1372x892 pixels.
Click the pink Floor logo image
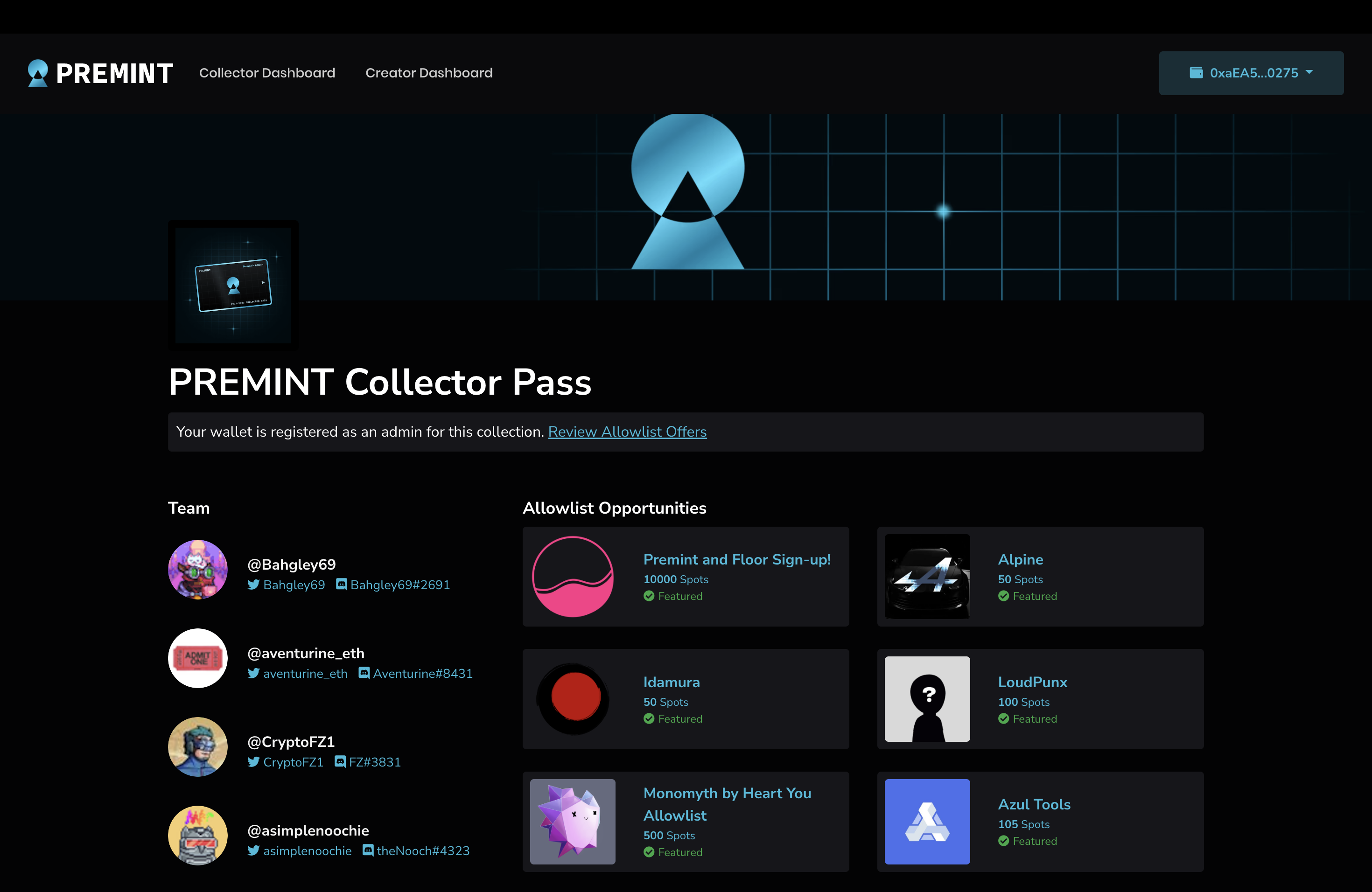pyautogui.click(x=573, y=577)
